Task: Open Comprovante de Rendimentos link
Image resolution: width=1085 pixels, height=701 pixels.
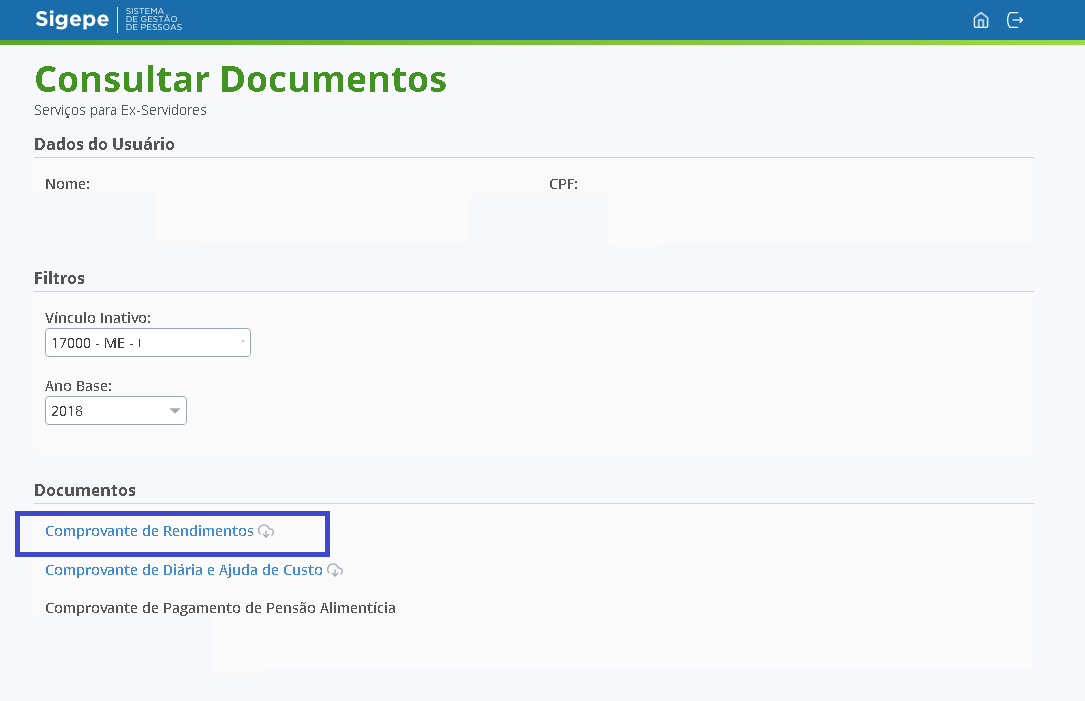Action: point(149,531)
